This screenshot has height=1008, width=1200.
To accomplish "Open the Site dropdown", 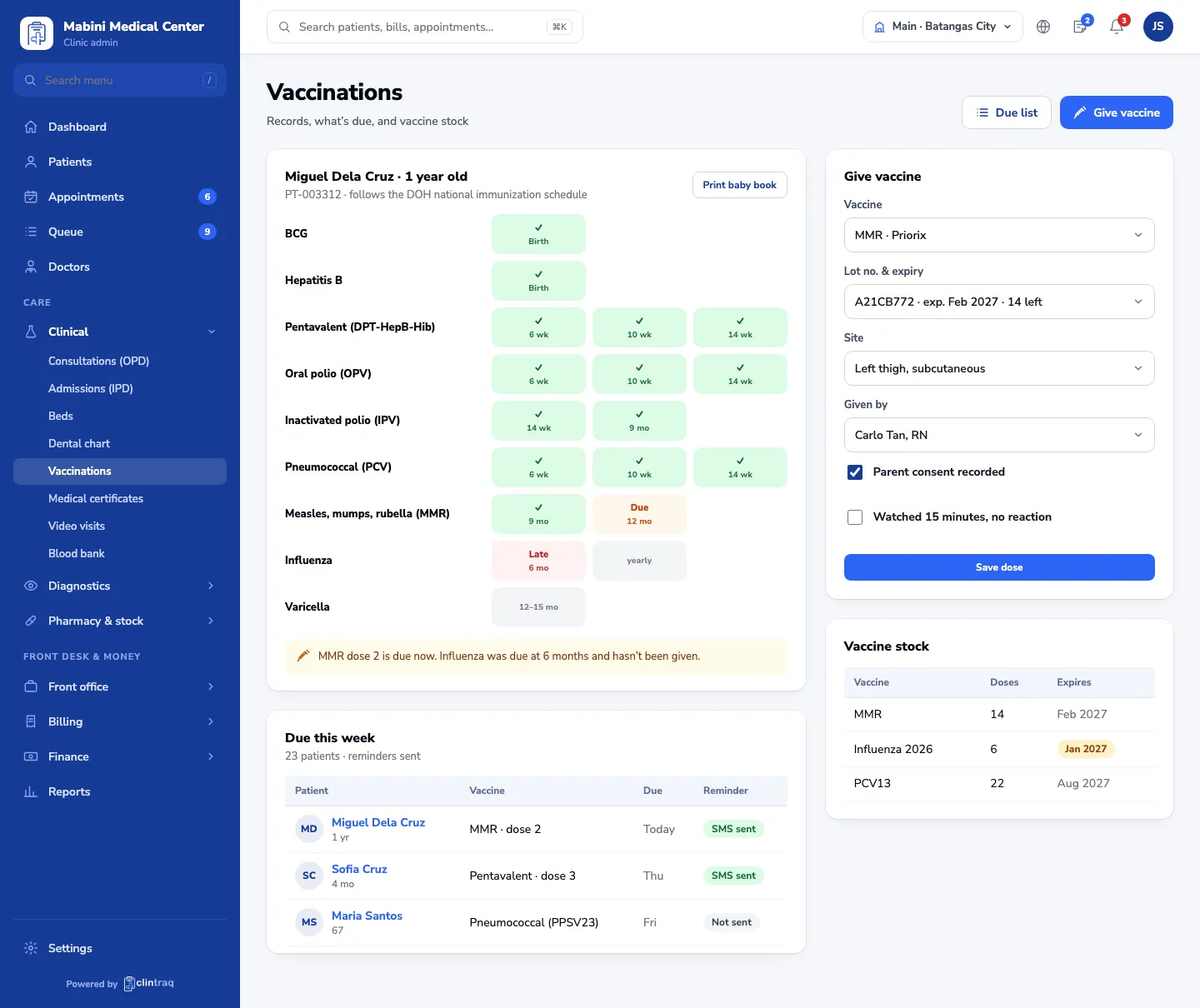I will pyautogui.click(x=999, y=368).
